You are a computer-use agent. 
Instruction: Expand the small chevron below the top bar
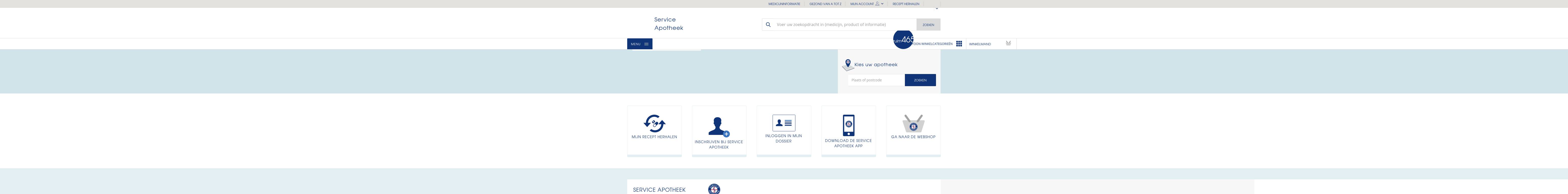click(x=936, y=9)
